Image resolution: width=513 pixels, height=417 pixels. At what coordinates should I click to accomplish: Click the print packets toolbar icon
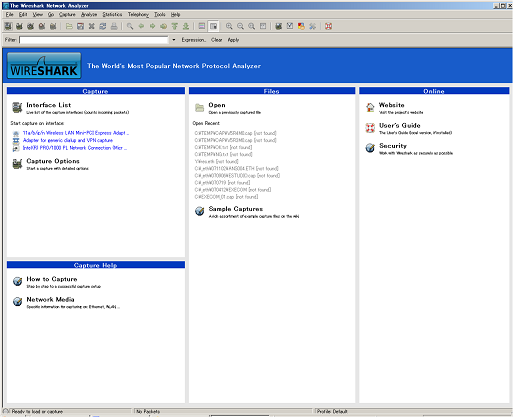[114, 26]
